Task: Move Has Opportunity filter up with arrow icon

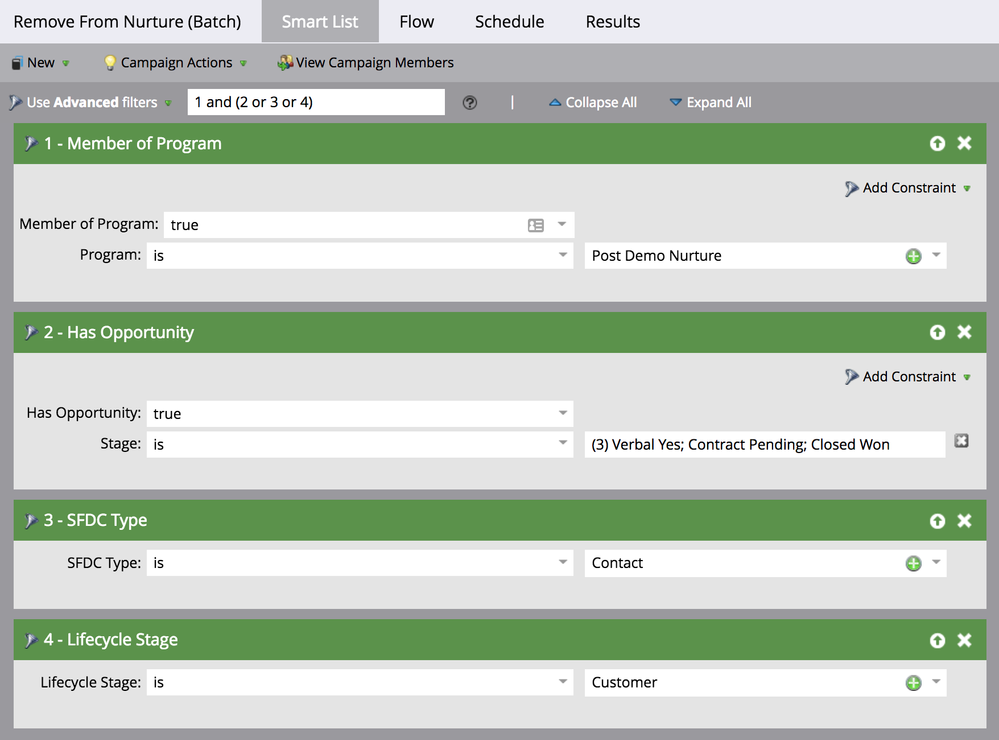Action: tap(937, 332)
